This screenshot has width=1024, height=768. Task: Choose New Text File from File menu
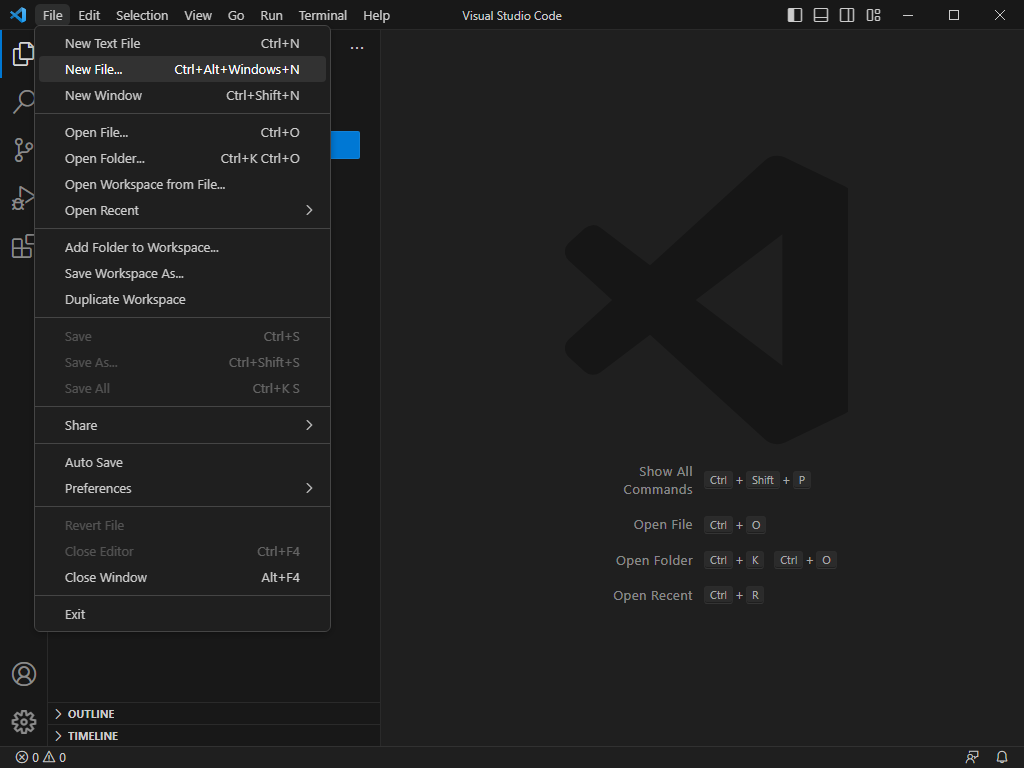click(x=182, y=43)
